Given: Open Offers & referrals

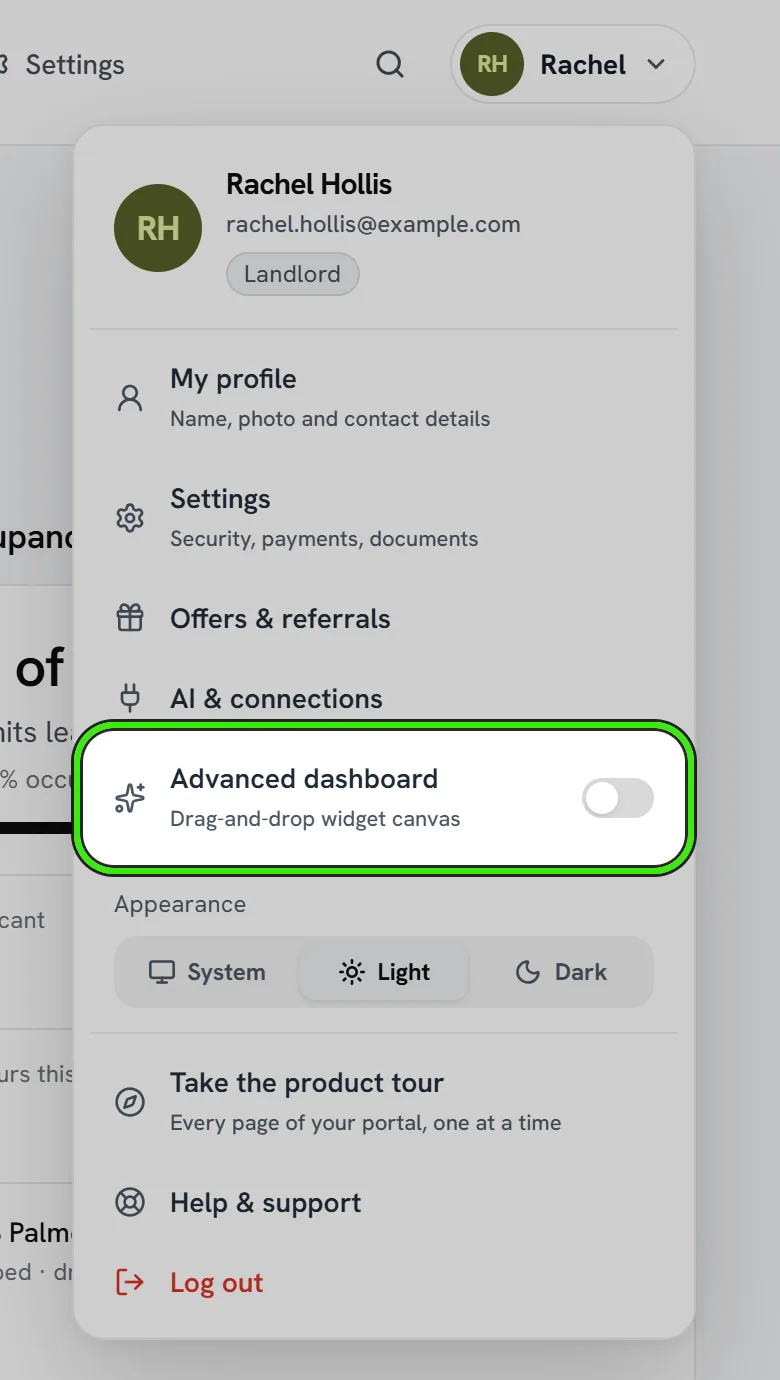Looking at the screenshot, I should pos(384,619).
